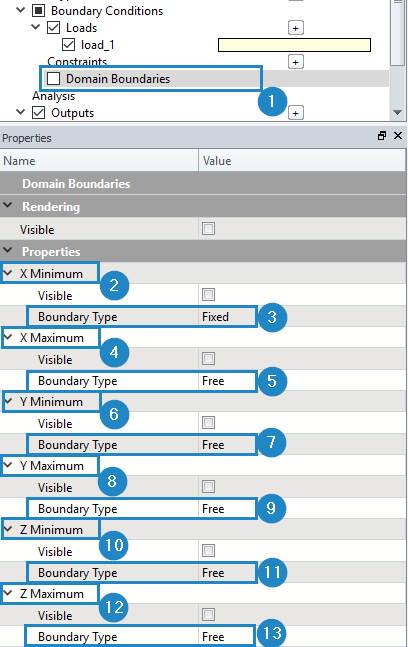408x647 pixels.
Task: Select the Analysis tree item
Action: (54, 96)
